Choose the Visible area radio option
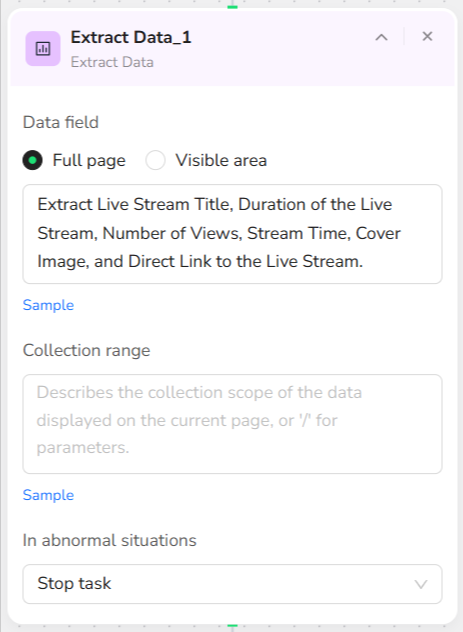Screen dimensions: 463x632 pos(156,160)
